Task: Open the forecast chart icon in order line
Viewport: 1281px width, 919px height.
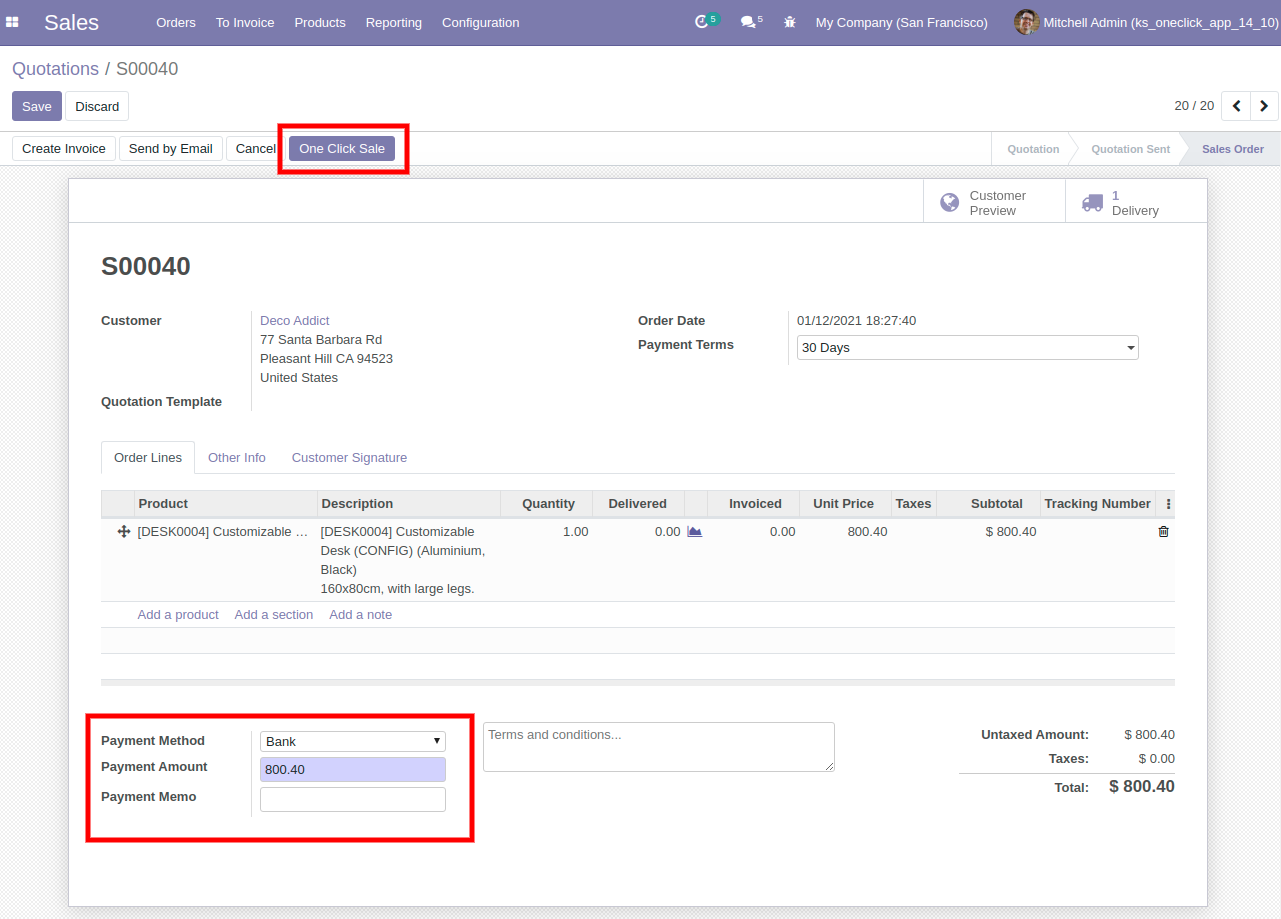Action: [694, 532]
